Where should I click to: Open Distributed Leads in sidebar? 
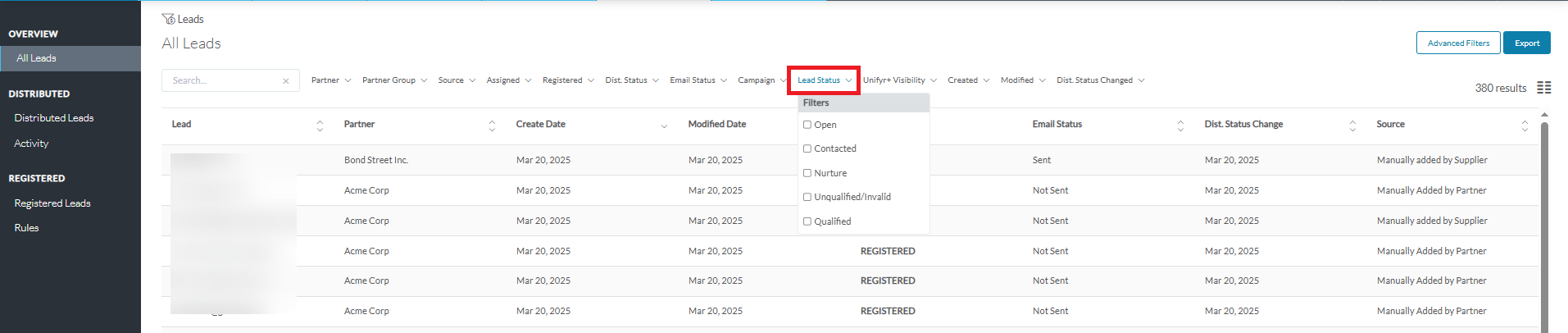54,118
